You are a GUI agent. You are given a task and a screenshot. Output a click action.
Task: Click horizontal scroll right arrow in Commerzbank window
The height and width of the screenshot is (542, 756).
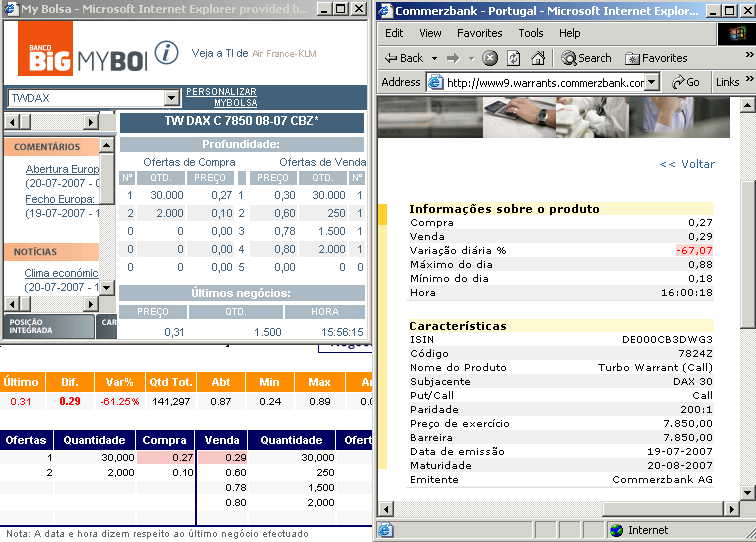pyautogui.click(x=732, y=509)
